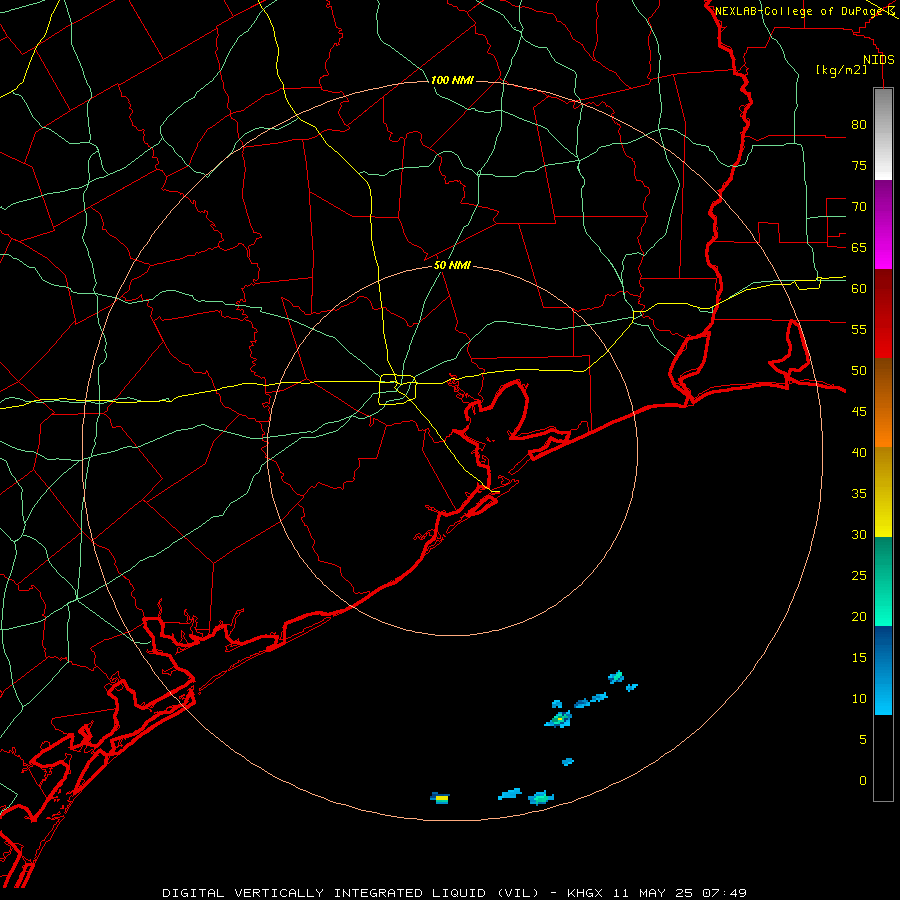Image resolution: width=900 pixels, height=900 pixels.
Task: Click the 50 value beside the color bar
Action: tap(859, 370)
